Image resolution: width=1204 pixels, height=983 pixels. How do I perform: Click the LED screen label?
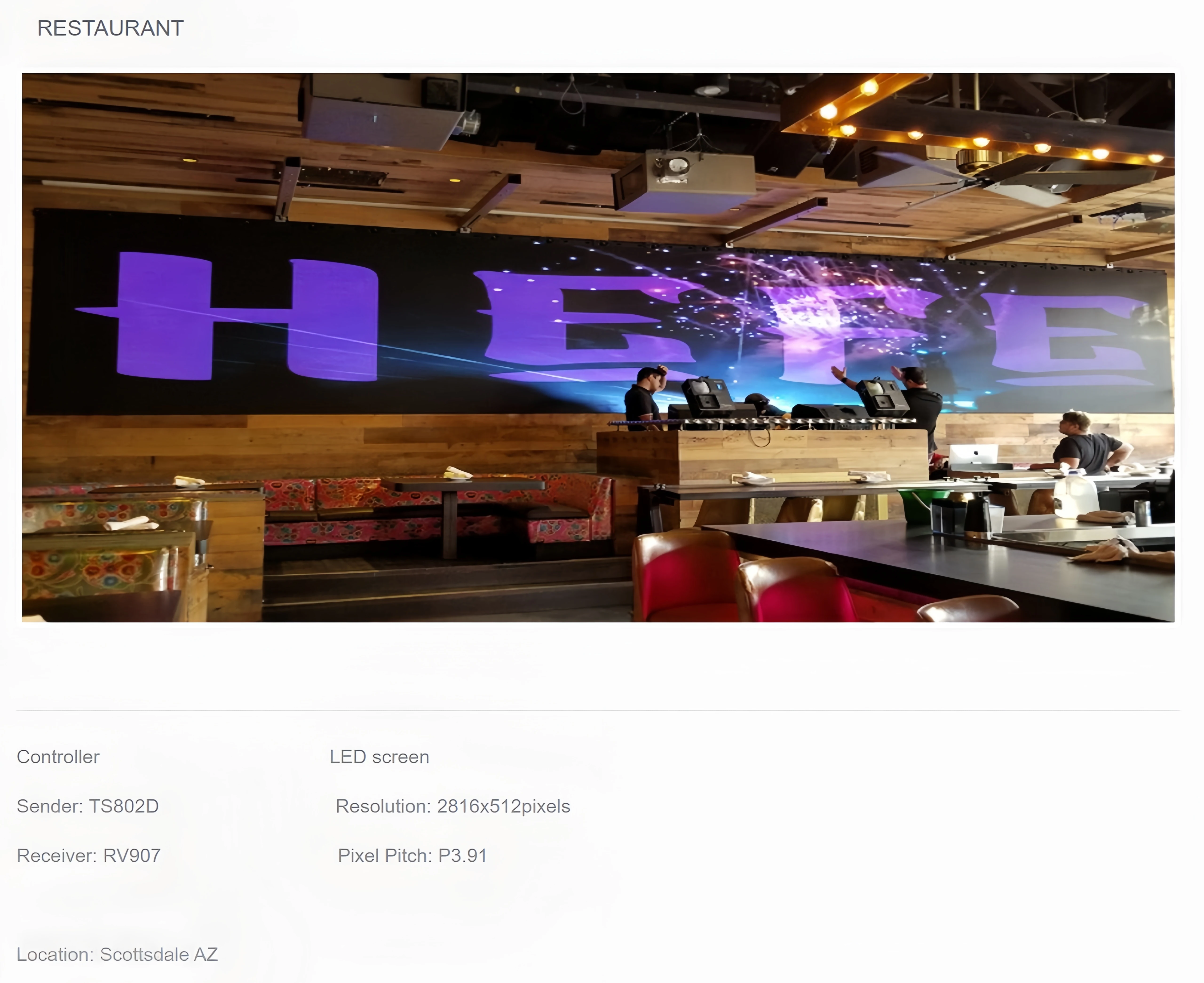point(379,757)
